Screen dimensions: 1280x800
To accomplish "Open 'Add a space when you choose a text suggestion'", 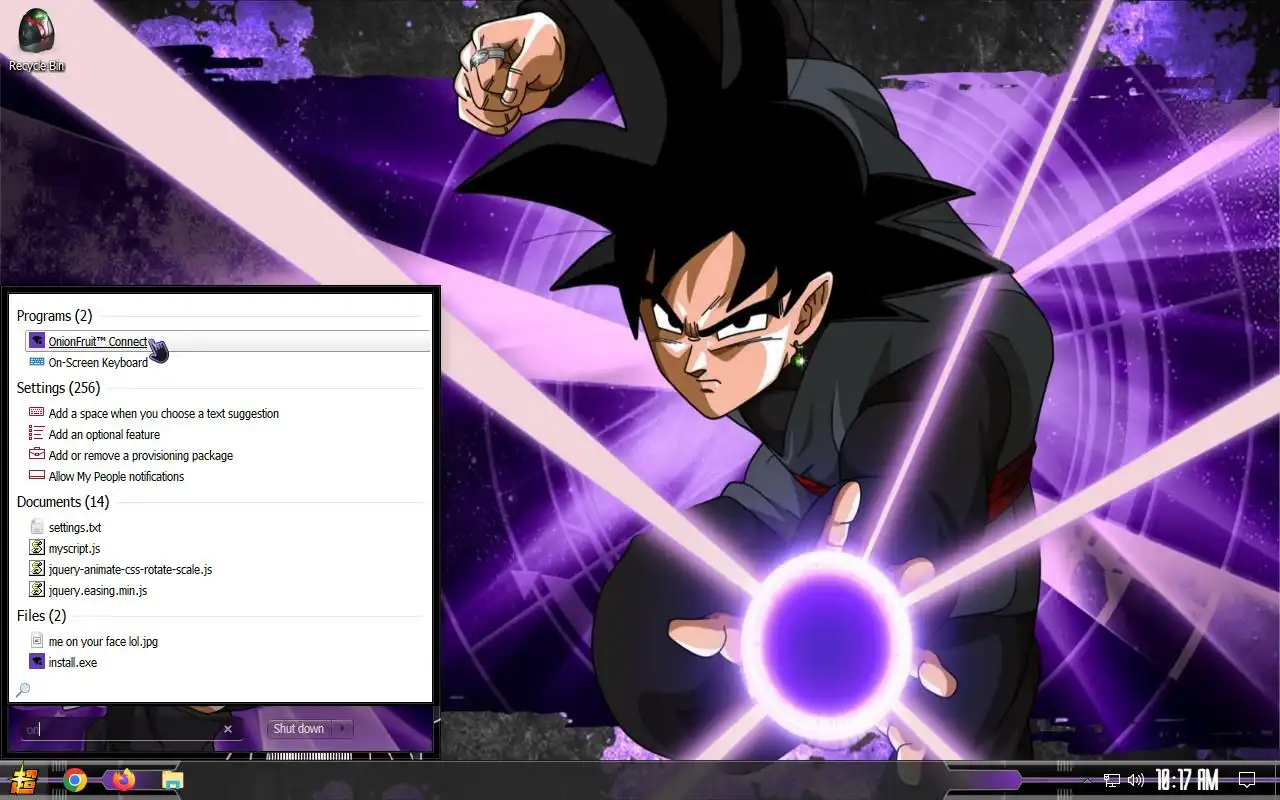I will tap(164, 413).
